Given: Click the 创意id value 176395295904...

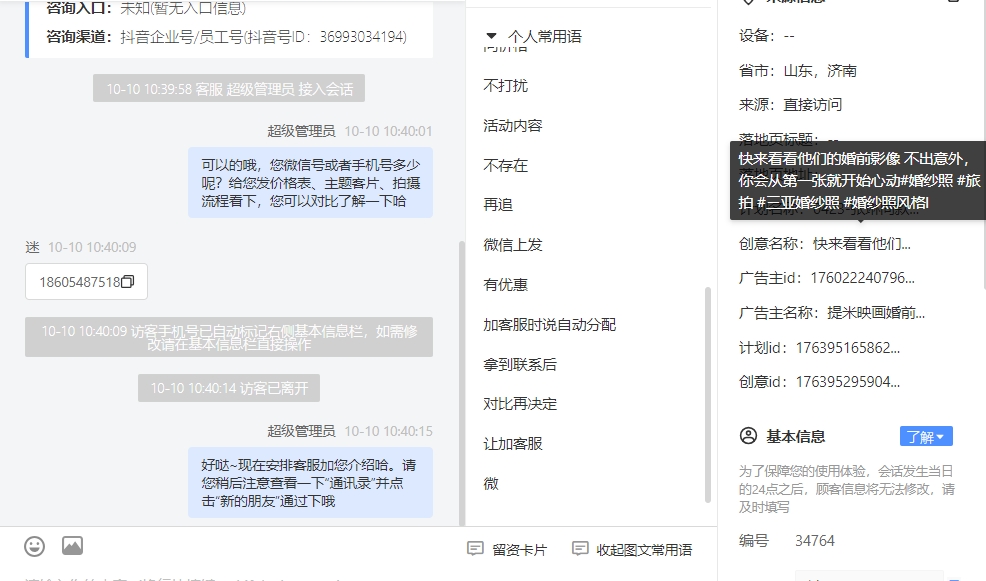Looking at the screenshot, I should coord(848,382).
